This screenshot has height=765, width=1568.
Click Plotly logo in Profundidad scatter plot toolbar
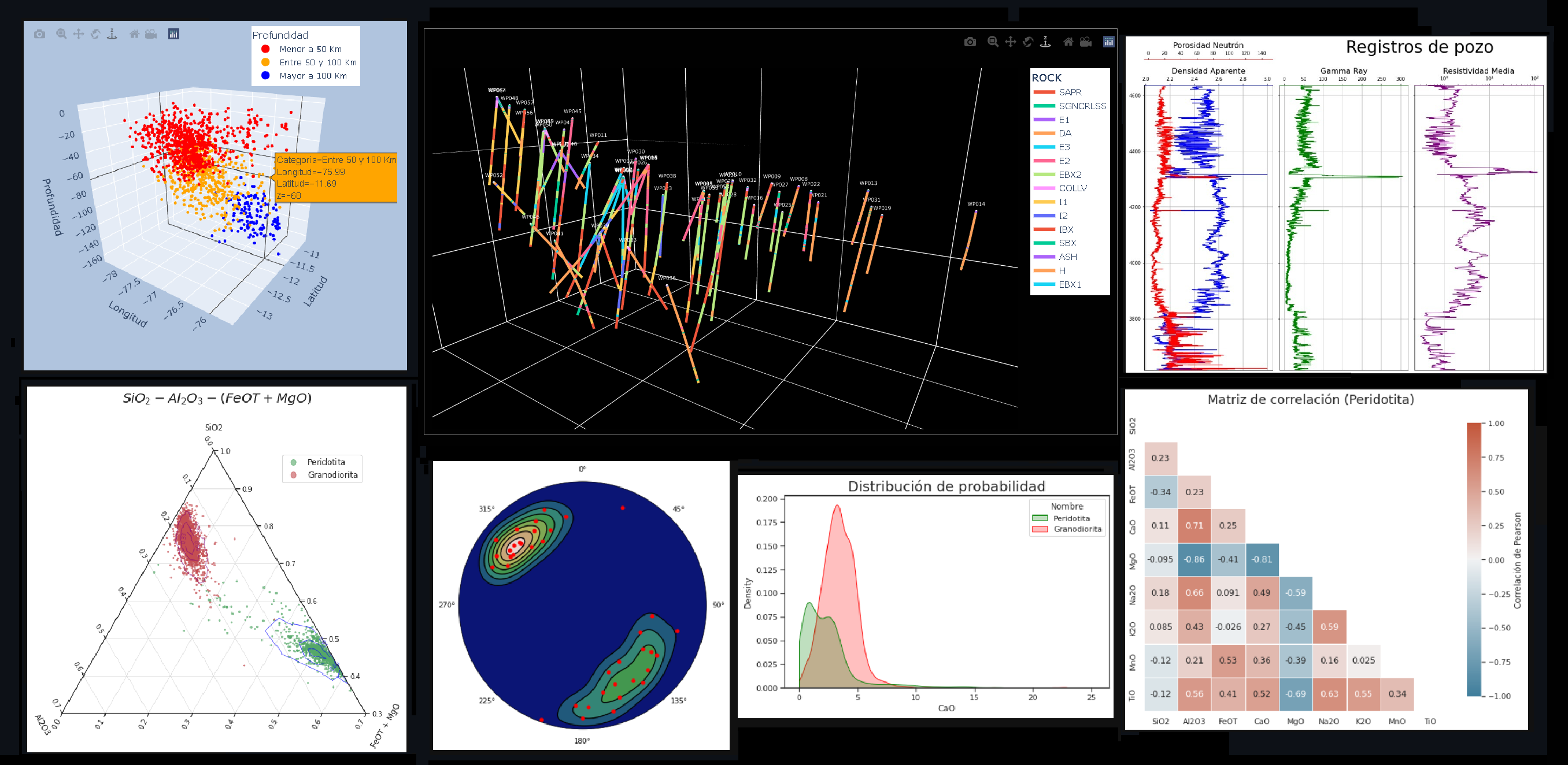coord(173,34)
